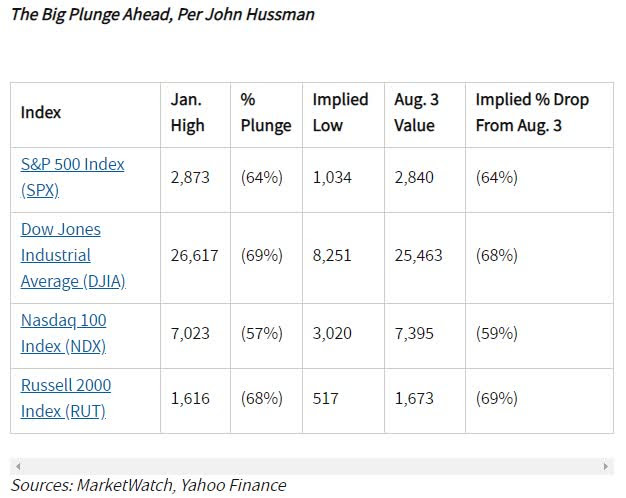The height and width of the screenshot is (498, 626).
Task: Select the 26,617 Jan. High cell
Action: [194, 255]
